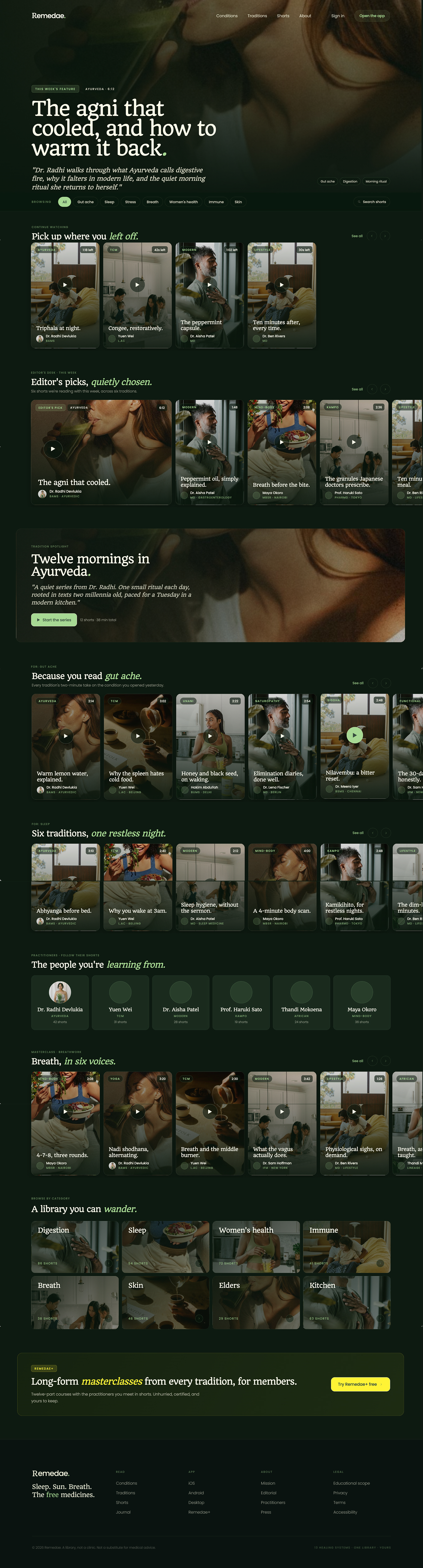The height and width of the screenshot is (1568, 423).
Task: Open Accessibility link in footer
Action: pos(345,1512)
